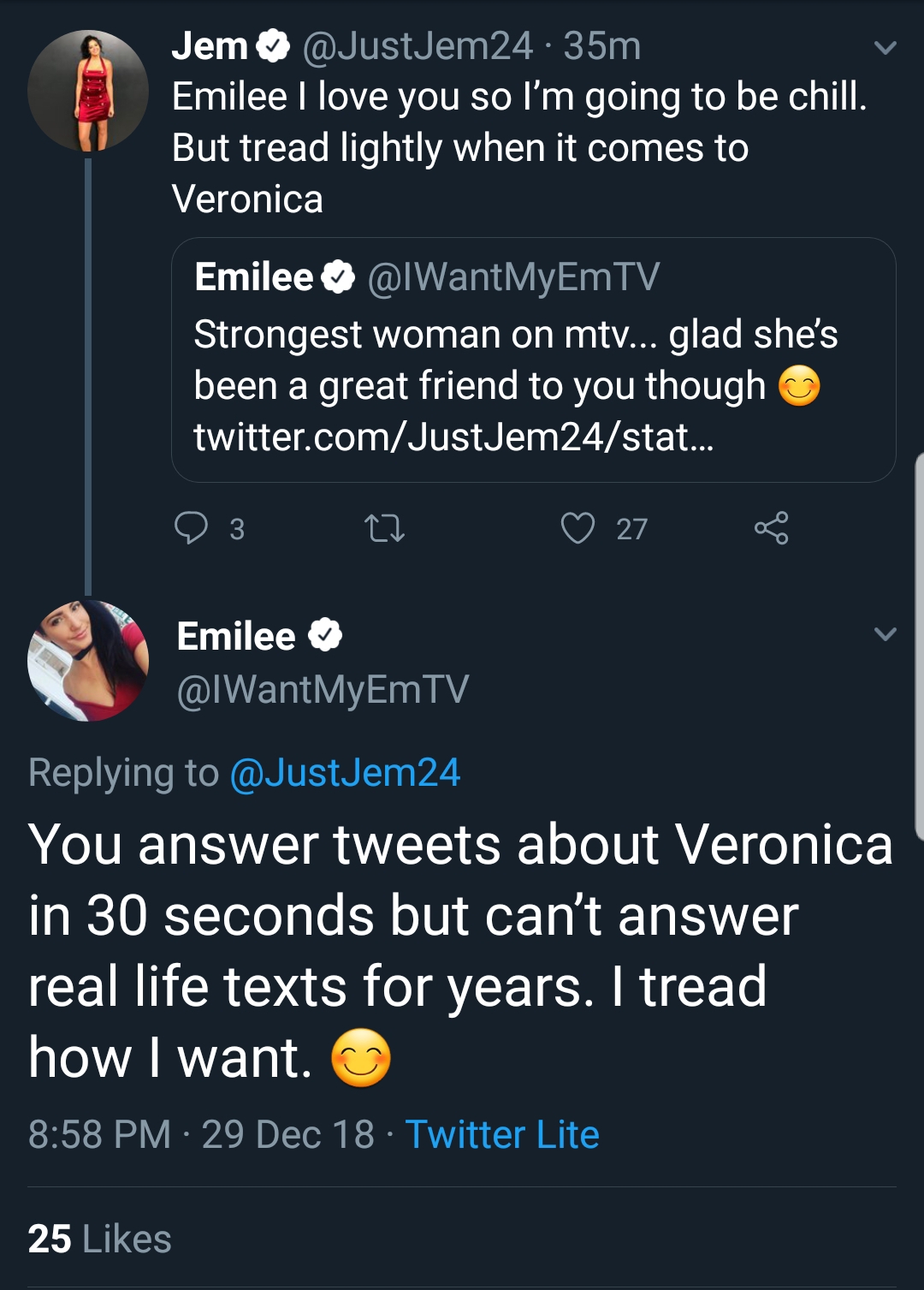The height and width of the screenshot is (1290, 924).
Task: View the 25 Likes list
Action: (x=99, y=1239)
